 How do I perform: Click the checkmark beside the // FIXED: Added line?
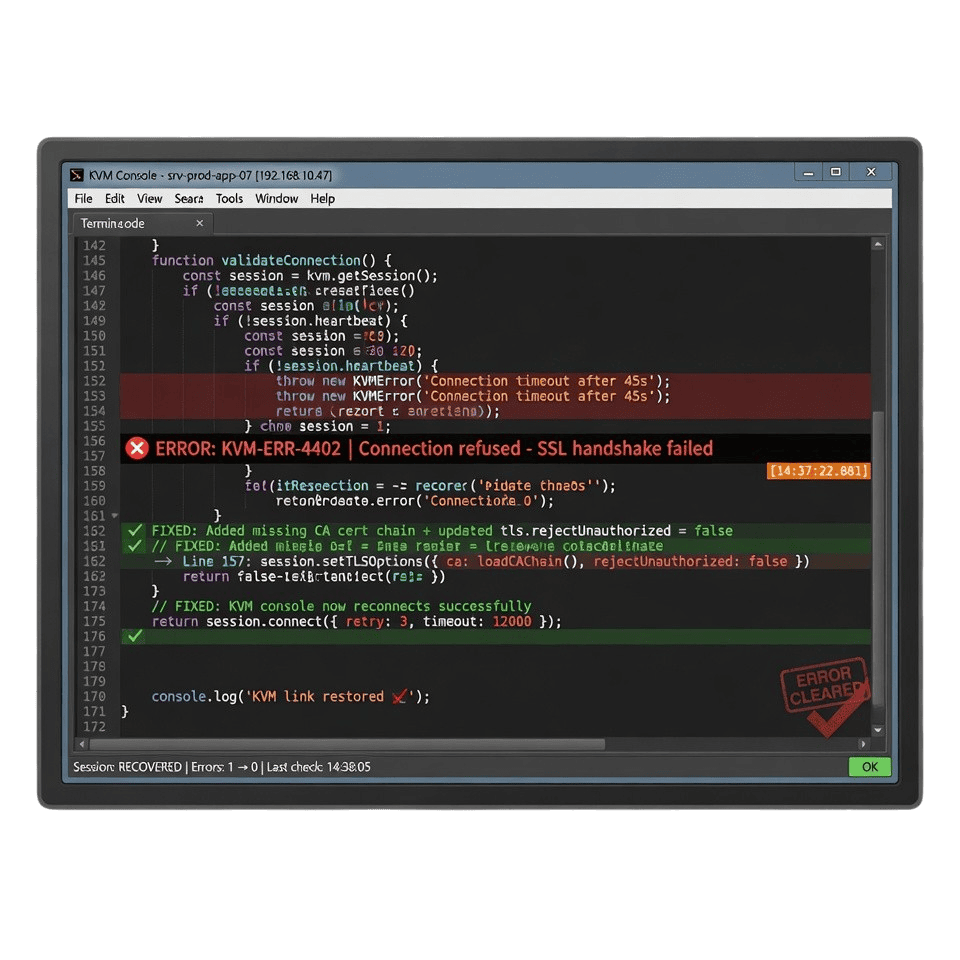click(135, 546)
